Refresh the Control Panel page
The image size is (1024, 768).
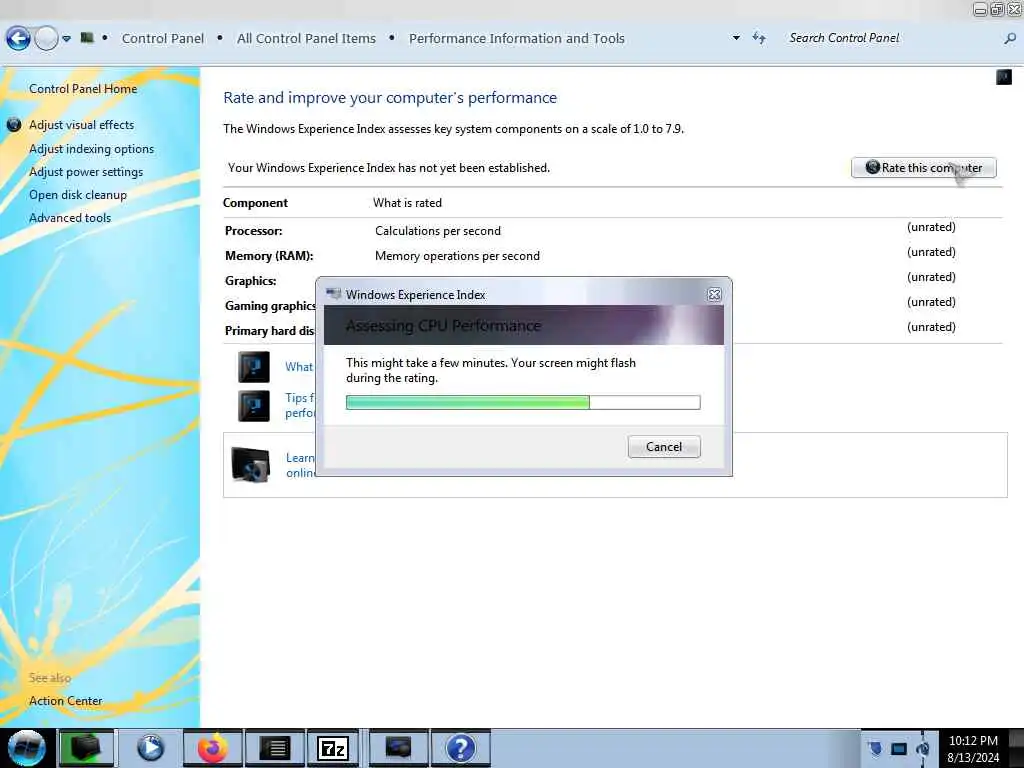click(759, 38)
